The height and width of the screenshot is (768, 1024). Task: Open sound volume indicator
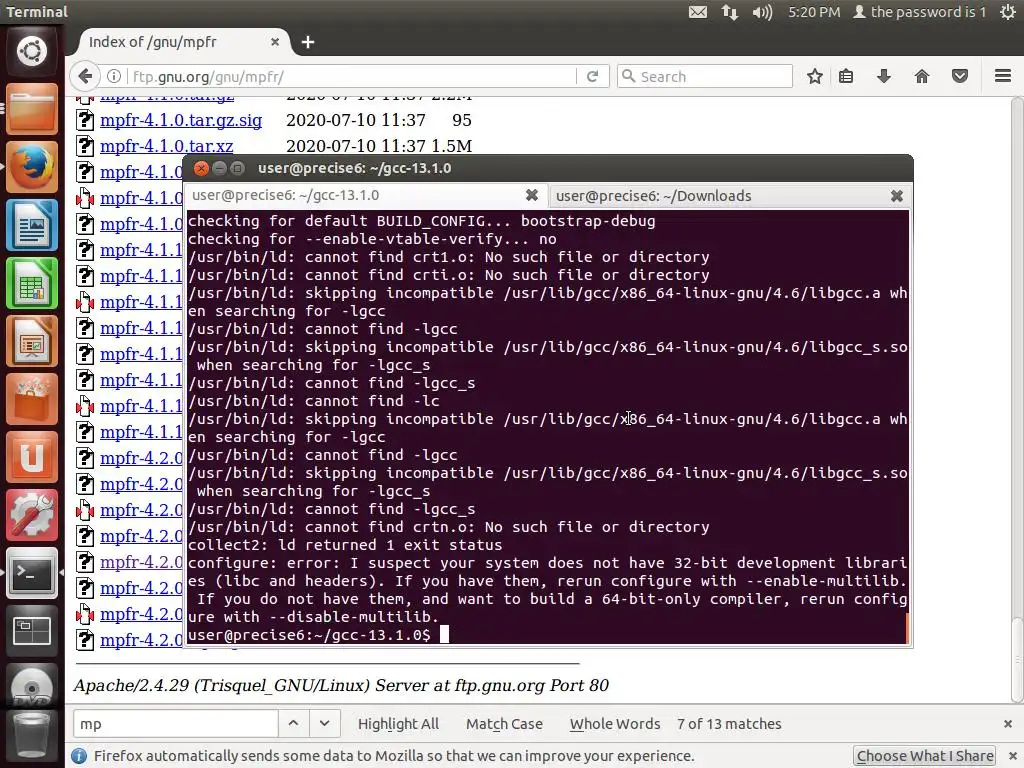coord(762,12)
